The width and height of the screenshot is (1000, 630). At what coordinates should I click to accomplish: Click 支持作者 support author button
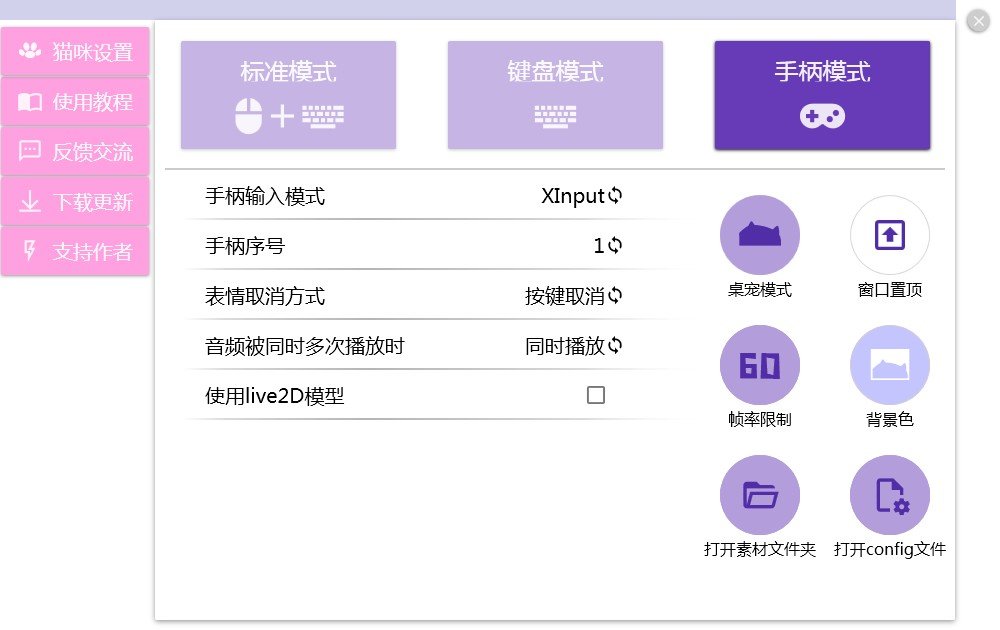point(75,252)
